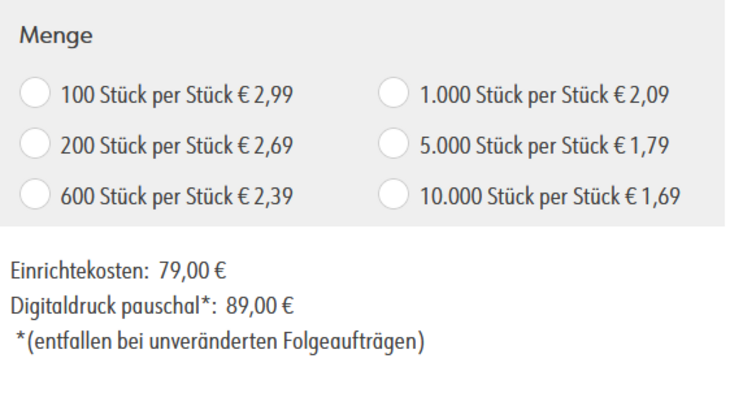This screenshot has height=393, width=730.
Task: Click the '200 Stück per Stück € 2,69' label
Action: 177,146
